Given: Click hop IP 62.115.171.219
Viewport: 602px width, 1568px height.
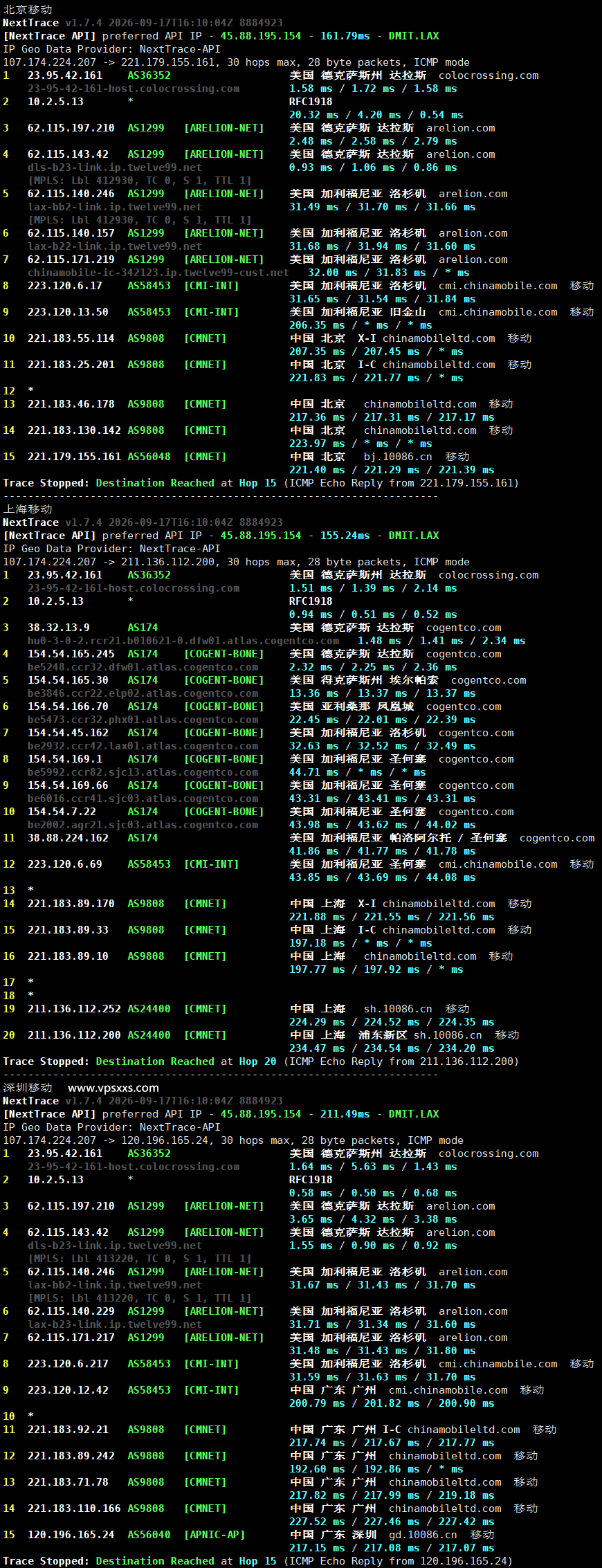Looking at the screenshot, I should [x=71, y=259].
